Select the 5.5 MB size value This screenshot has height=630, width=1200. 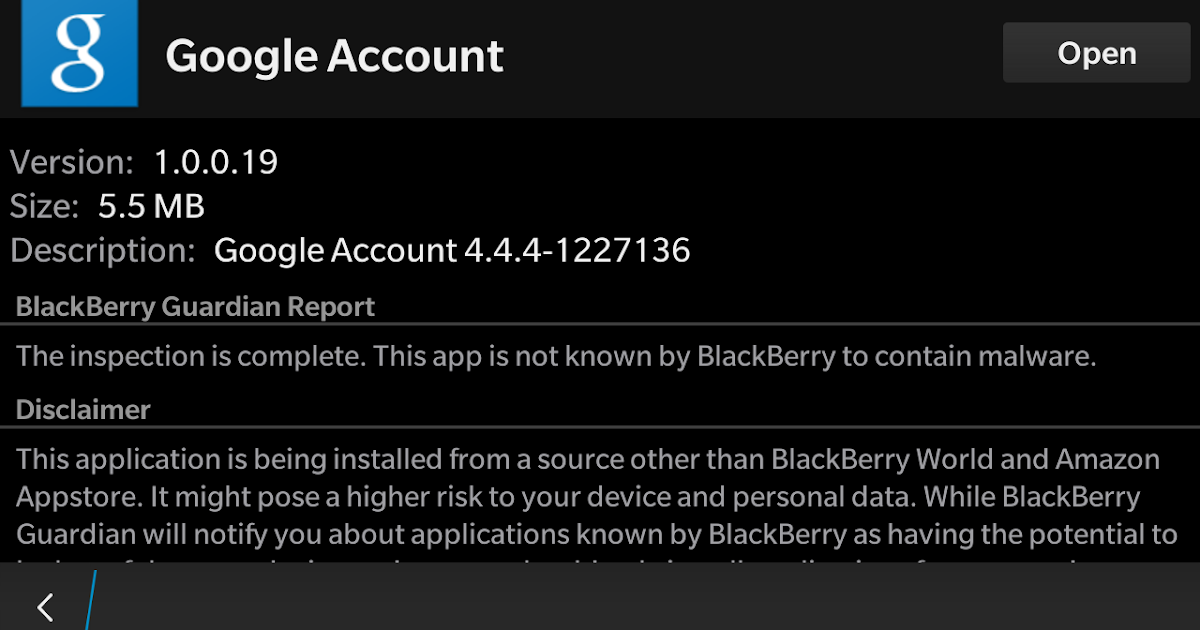pos(151,206)
